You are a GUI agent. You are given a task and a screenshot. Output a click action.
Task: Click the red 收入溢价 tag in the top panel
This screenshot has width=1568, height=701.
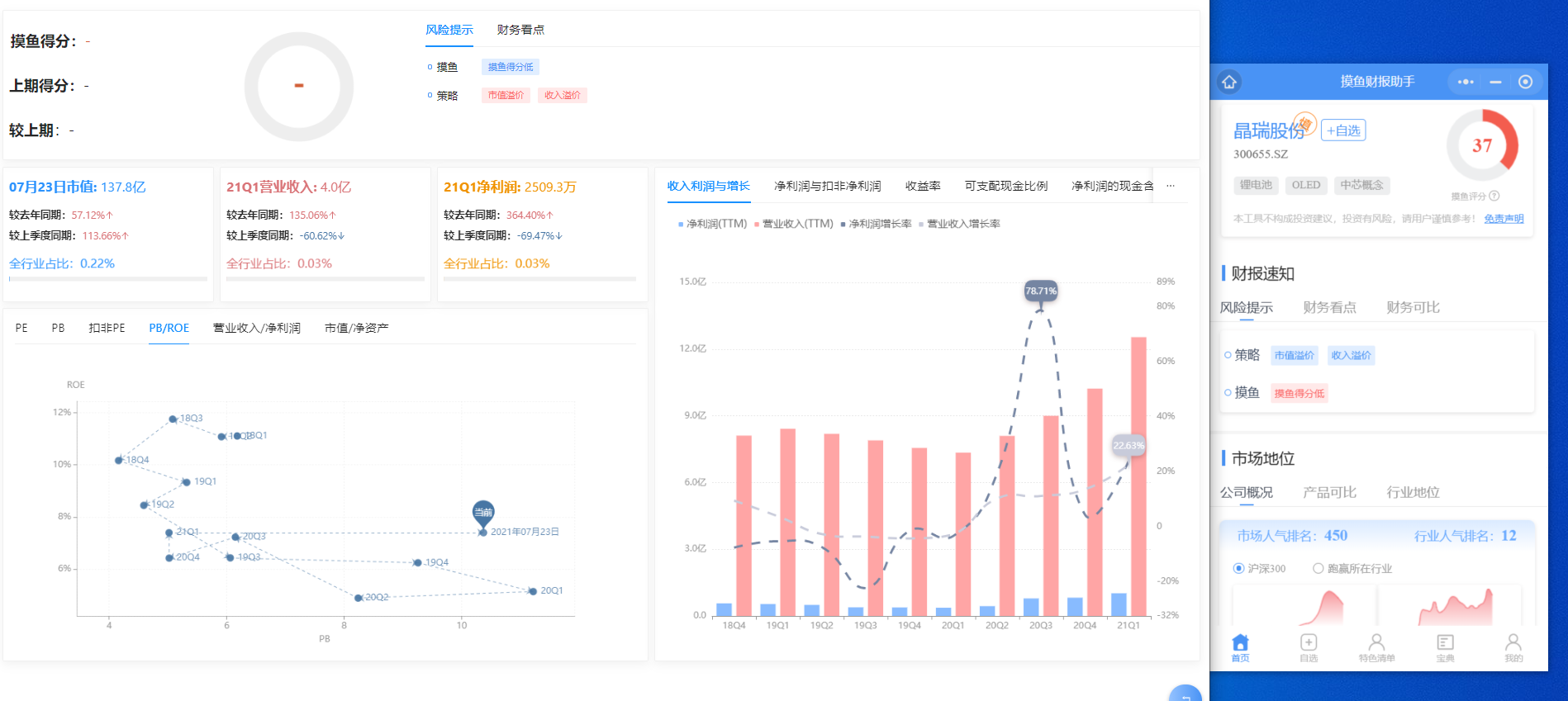click(x=563, y=95)
